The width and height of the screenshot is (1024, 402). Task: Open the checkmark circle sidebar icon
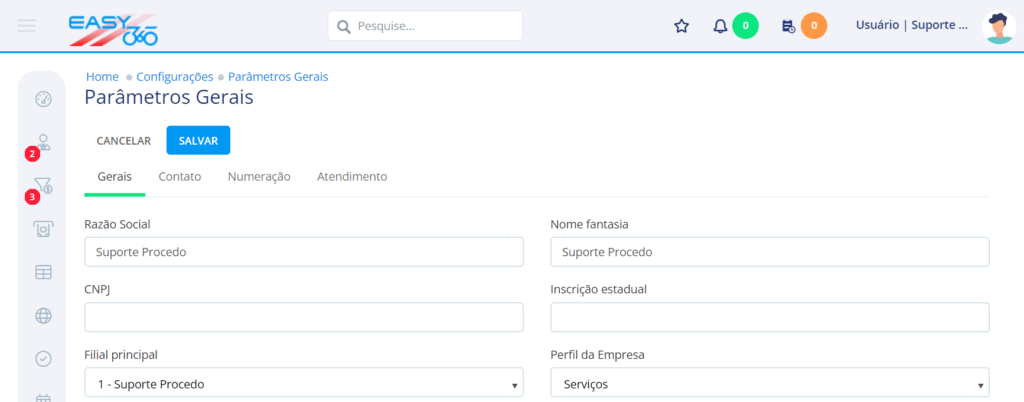click(x=43, y=359)
